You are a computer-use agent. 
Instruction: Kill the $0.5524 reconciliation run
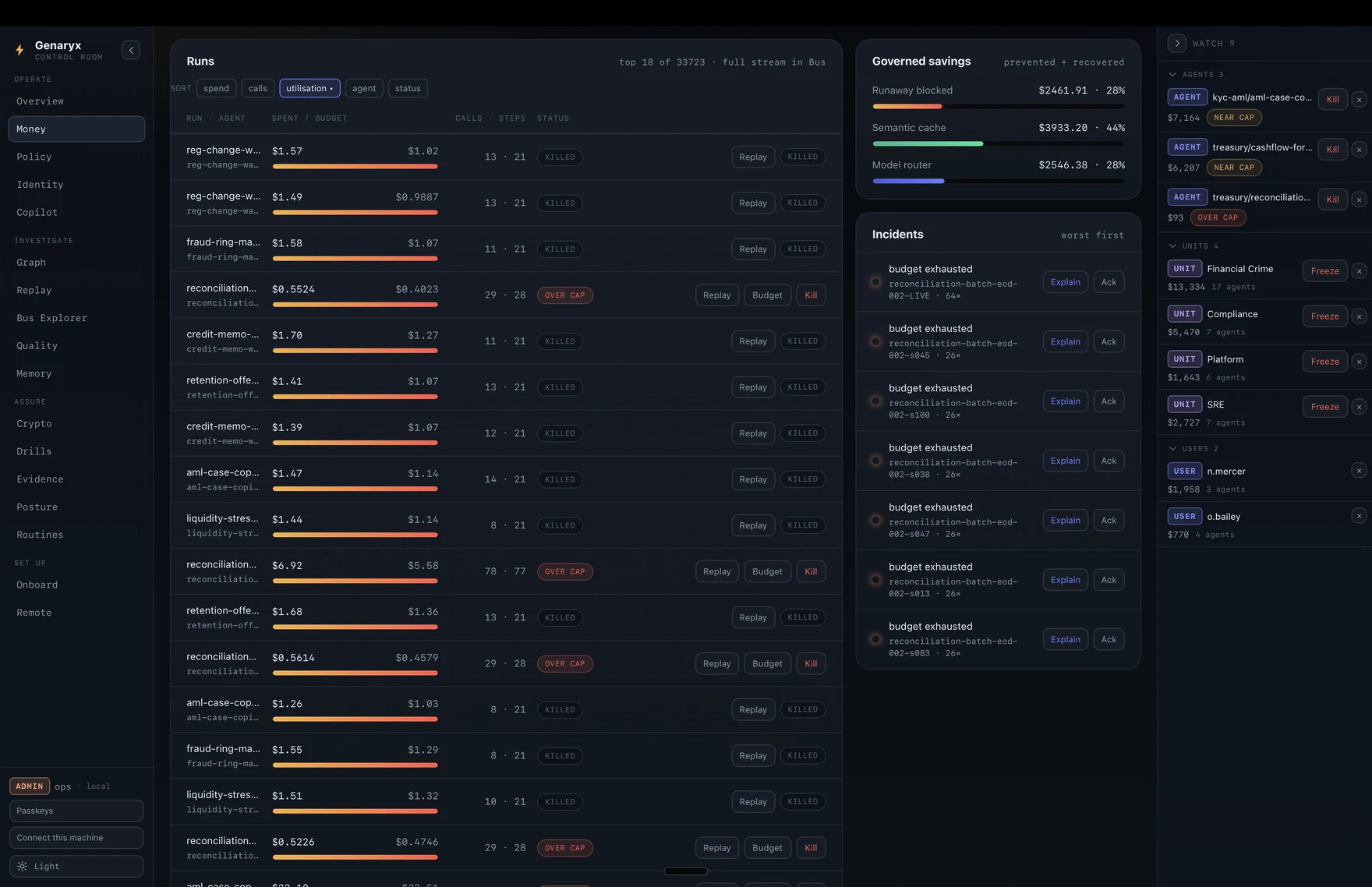click(811, 295)
